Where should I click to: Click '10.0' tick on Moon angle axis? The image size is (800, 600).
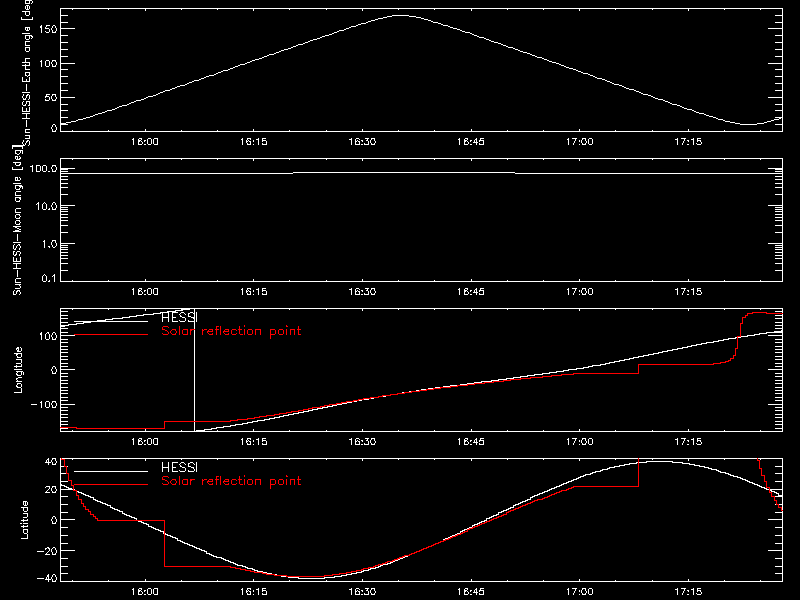[x=46, y=206]
